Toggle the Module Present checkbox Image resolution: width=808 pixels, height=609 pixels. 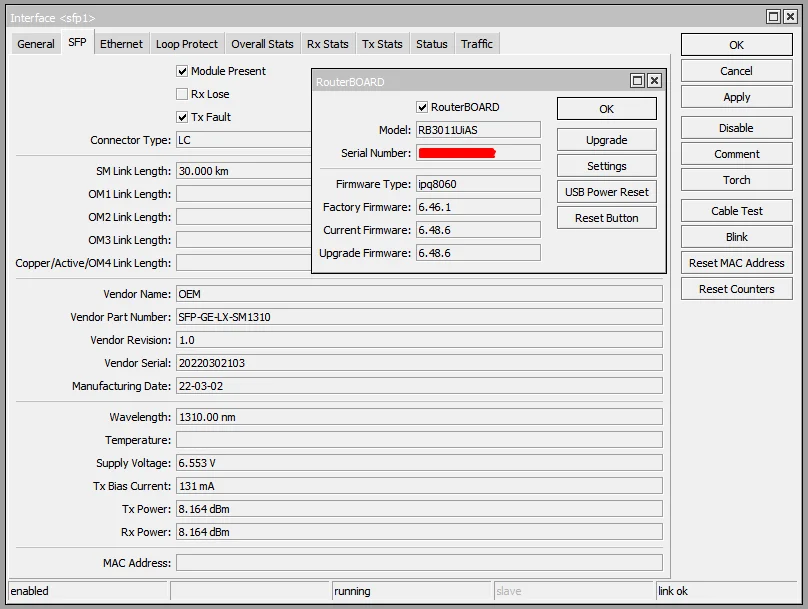182,71
